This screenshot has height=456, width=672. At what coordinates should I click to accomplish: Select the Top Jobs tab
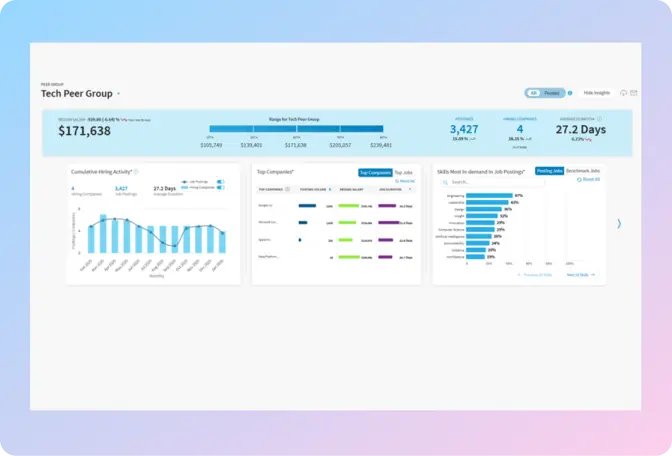click(403, 172)
